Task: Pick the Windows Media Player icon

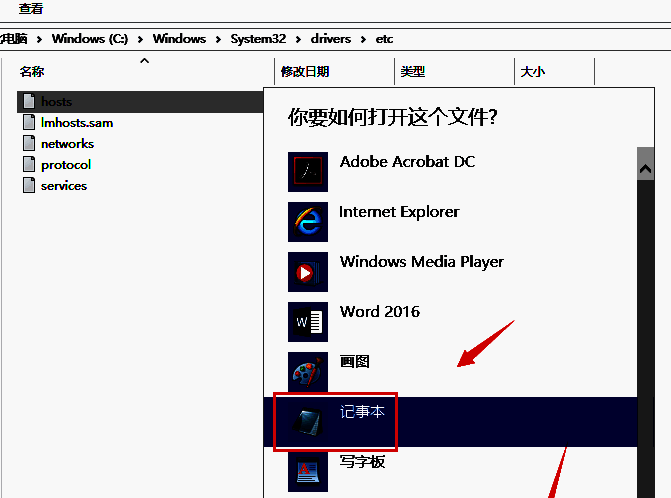Action: coord(308,272)
